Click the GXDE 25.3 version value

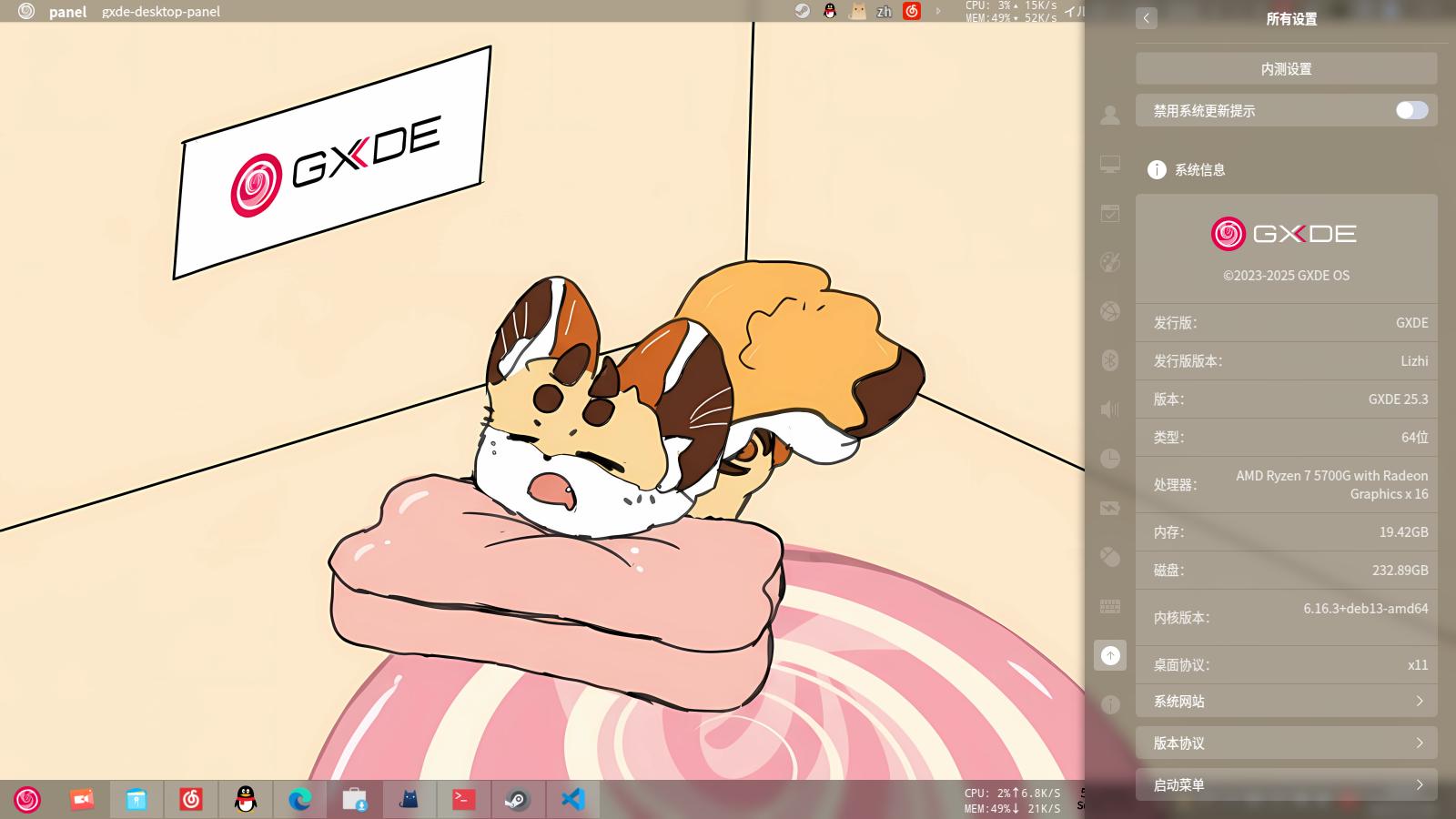[x=1398, y=399]
